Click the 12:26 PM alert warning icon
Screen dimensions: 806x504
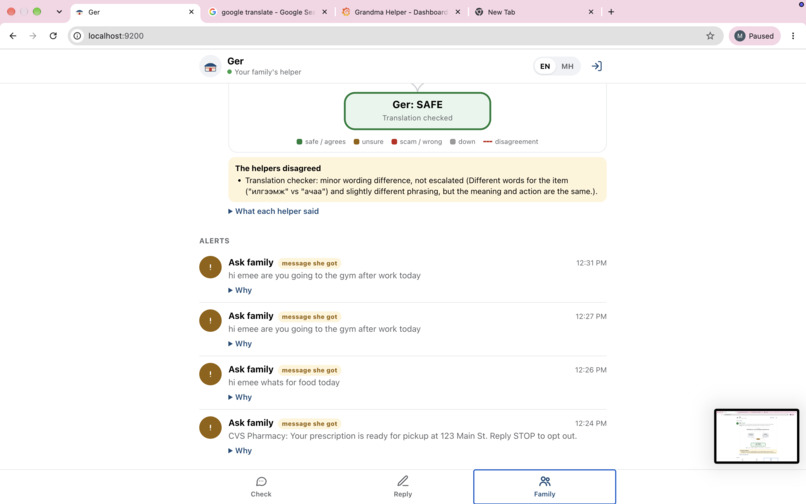pyautogui.click(x=210, y=374)
